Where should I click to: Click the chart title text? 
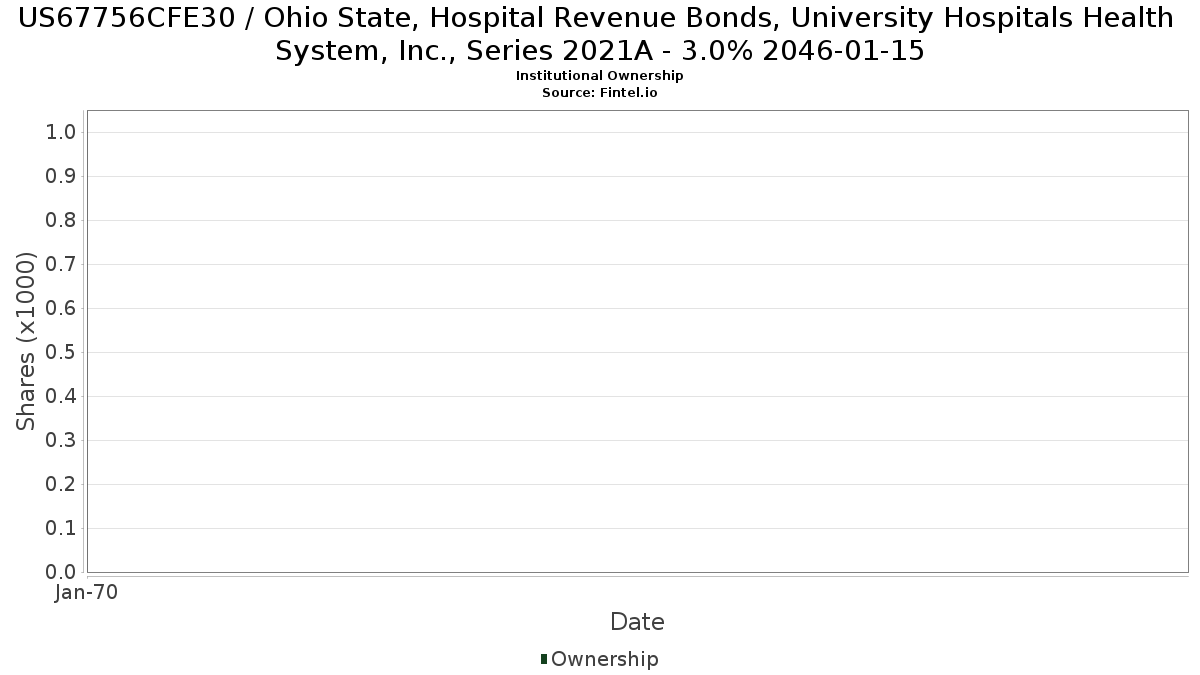[x=599, y=34]
